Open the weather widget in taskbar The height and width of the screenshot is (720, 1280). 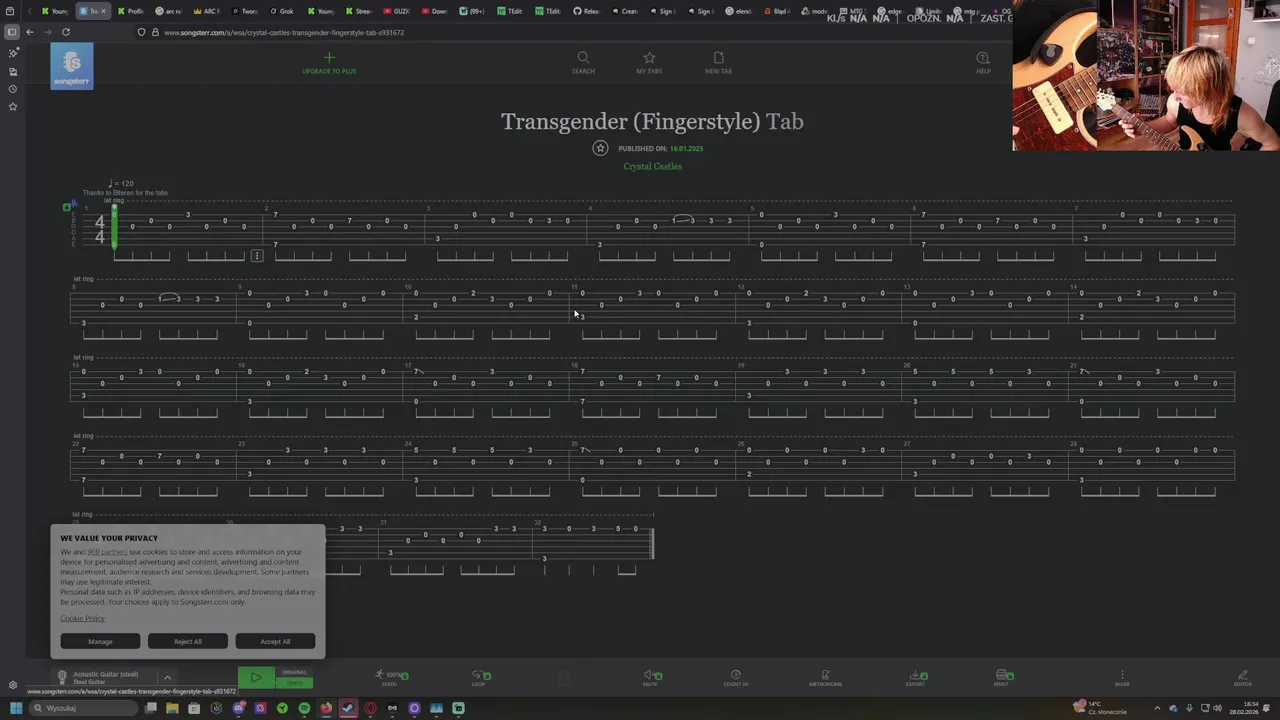click(1102, 708)
